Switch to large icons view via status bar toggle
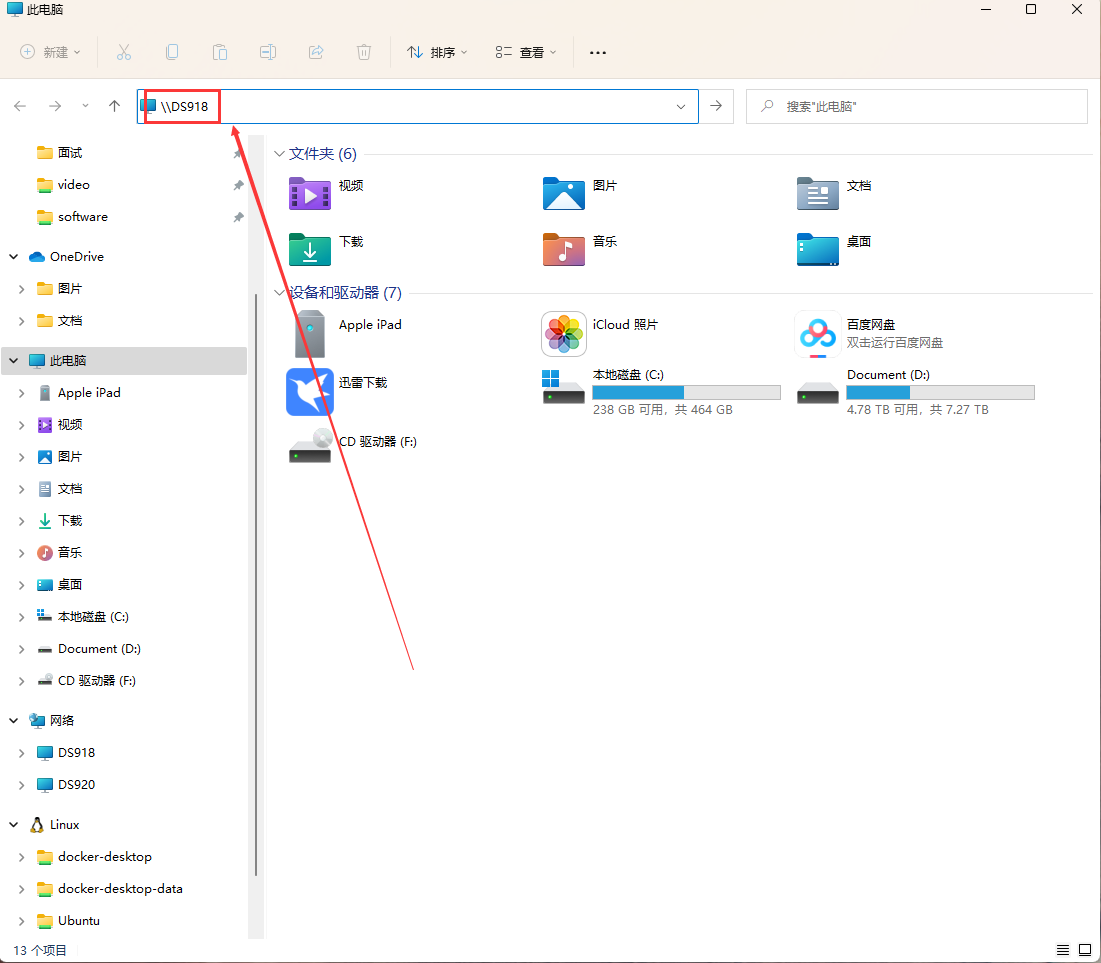 pyautogui.click(x=1085, y=949)
